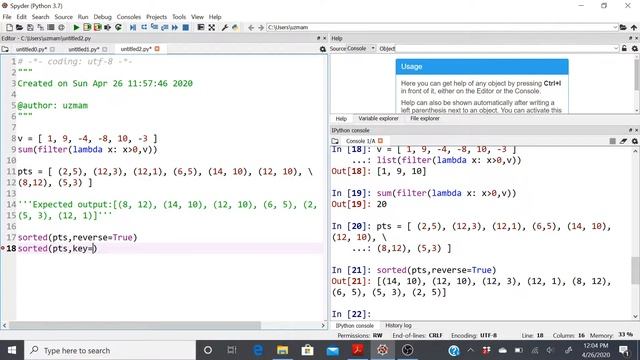Screen dimensions: 640x360
Task: Click the debugger step-over icon
Action: click(144, 27)
